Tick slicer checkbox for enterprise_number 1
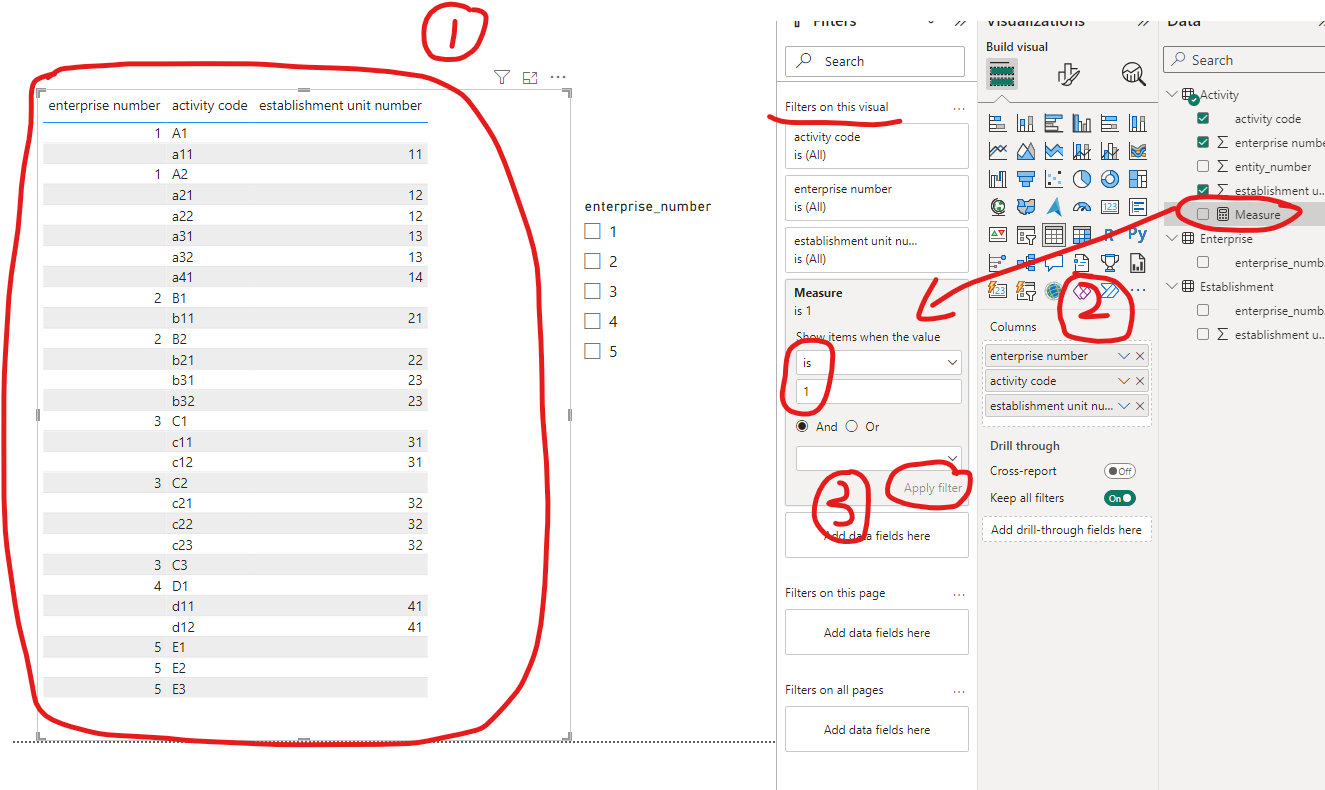This screenshot has width=1325, height=790. click(592, 231)
